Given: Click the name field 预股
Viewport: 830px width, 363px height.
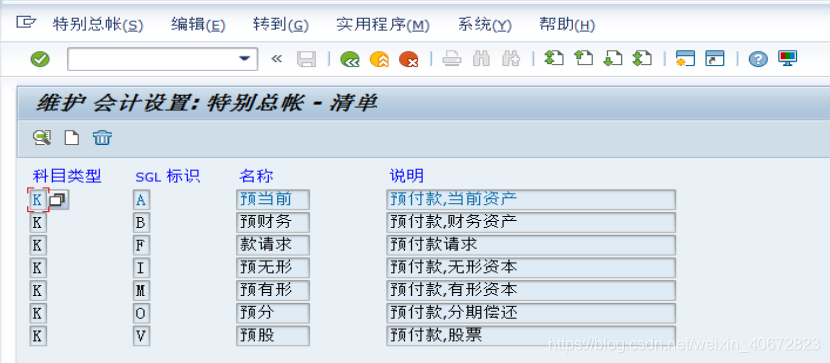Looking at the screenshot, I should coord(273,336).
